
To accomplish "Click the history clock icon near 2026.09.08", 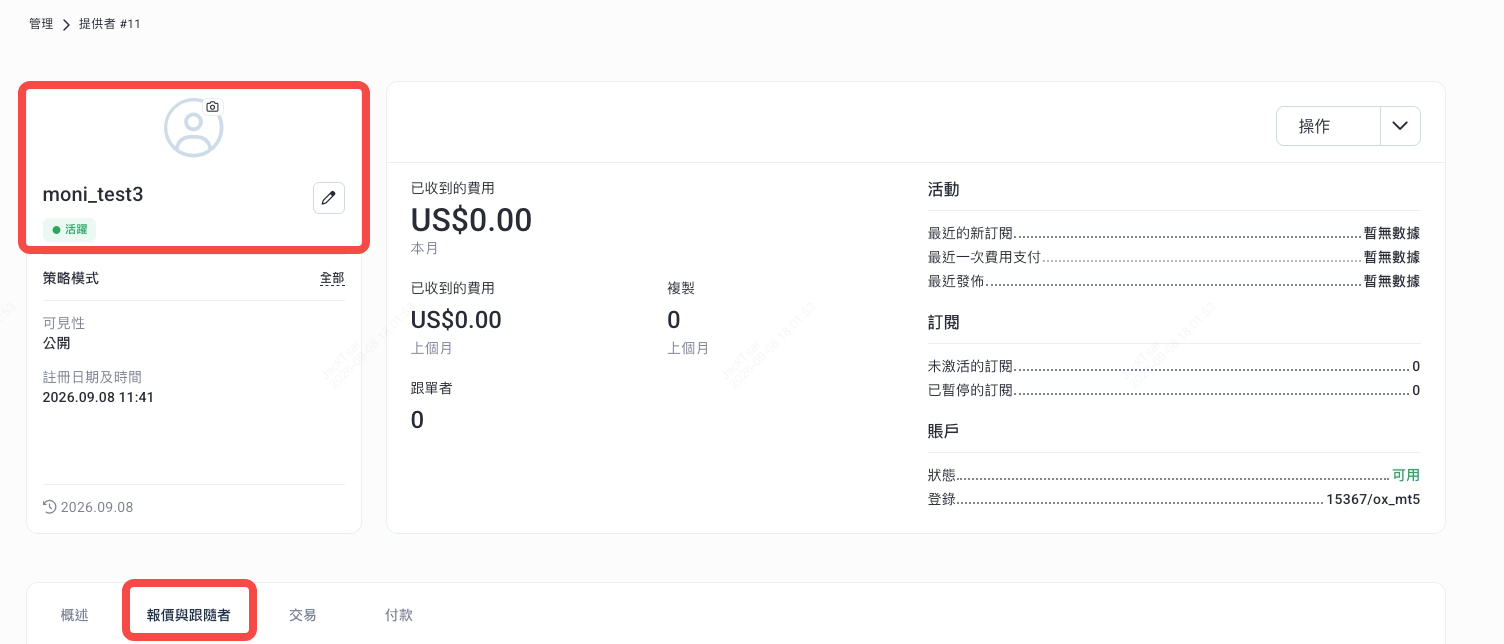I will tap(50, 507).
